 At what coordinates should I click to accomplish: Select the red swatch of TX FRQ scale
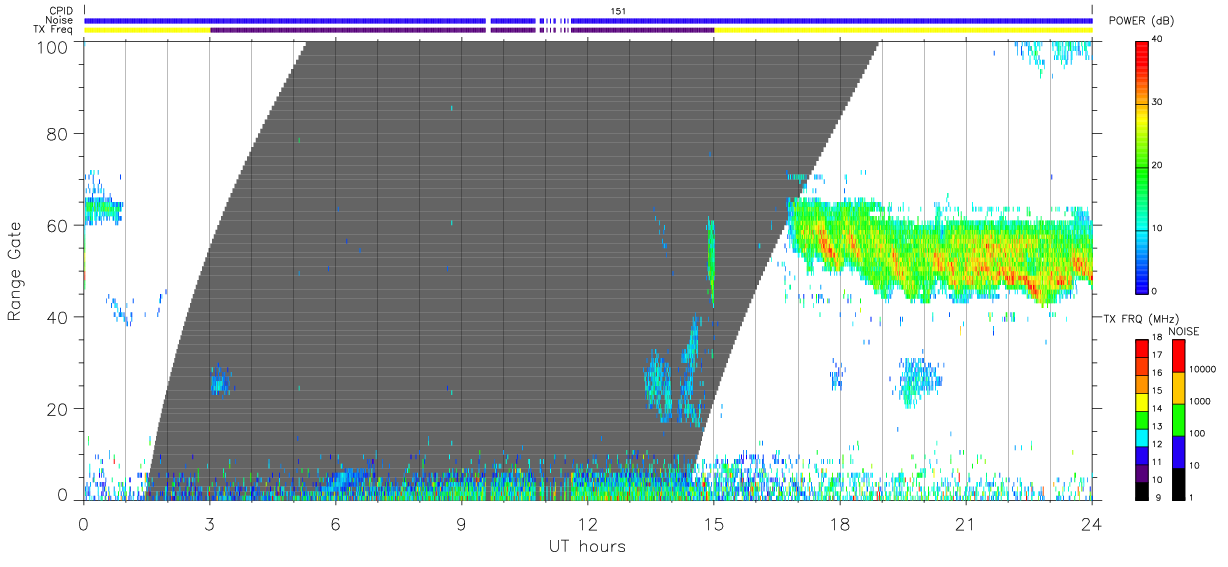pos(1142,346)
